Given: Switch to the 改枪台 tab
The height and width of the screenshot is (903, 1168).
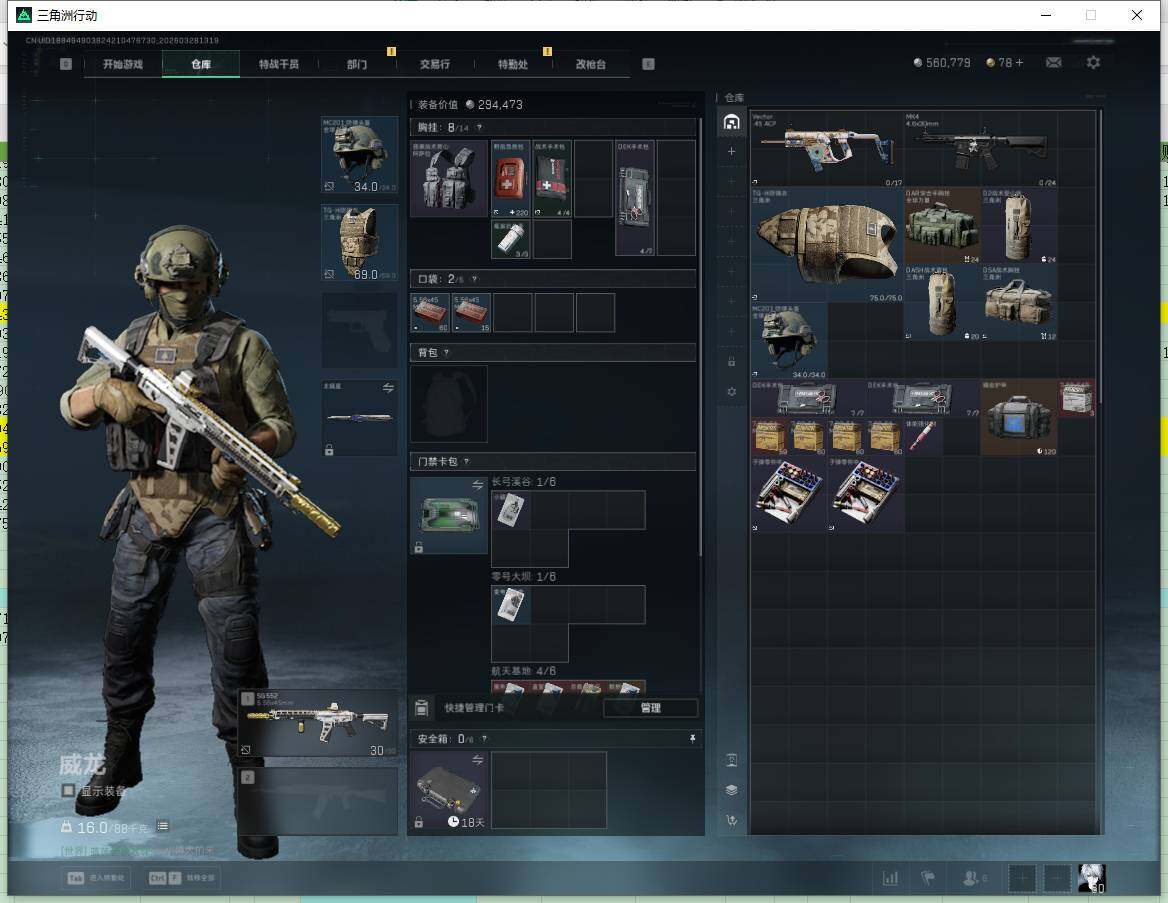Looking at the screenshot, I should coord(591,64).
